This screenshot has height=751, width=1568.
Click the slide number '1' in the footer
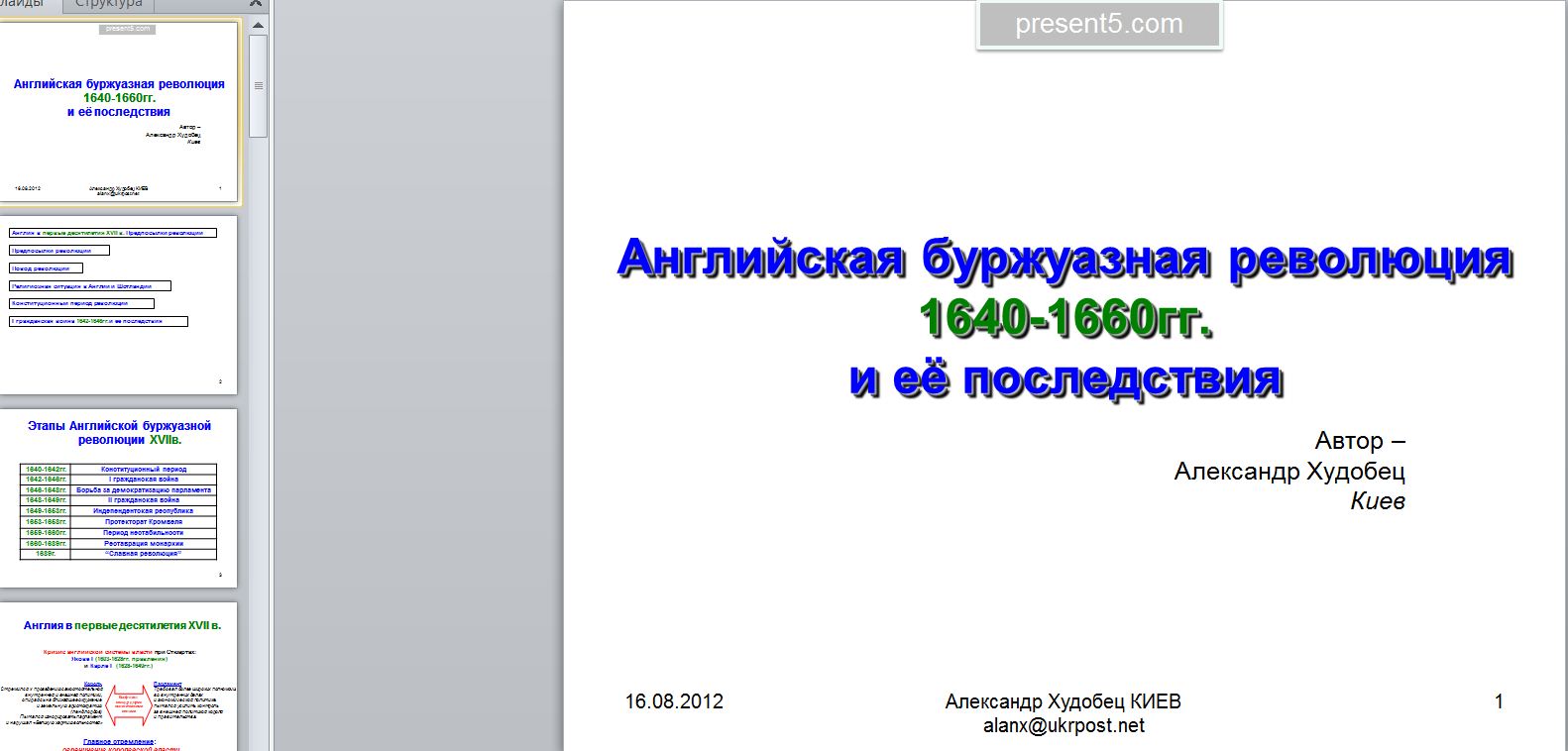click(1499, 701)
